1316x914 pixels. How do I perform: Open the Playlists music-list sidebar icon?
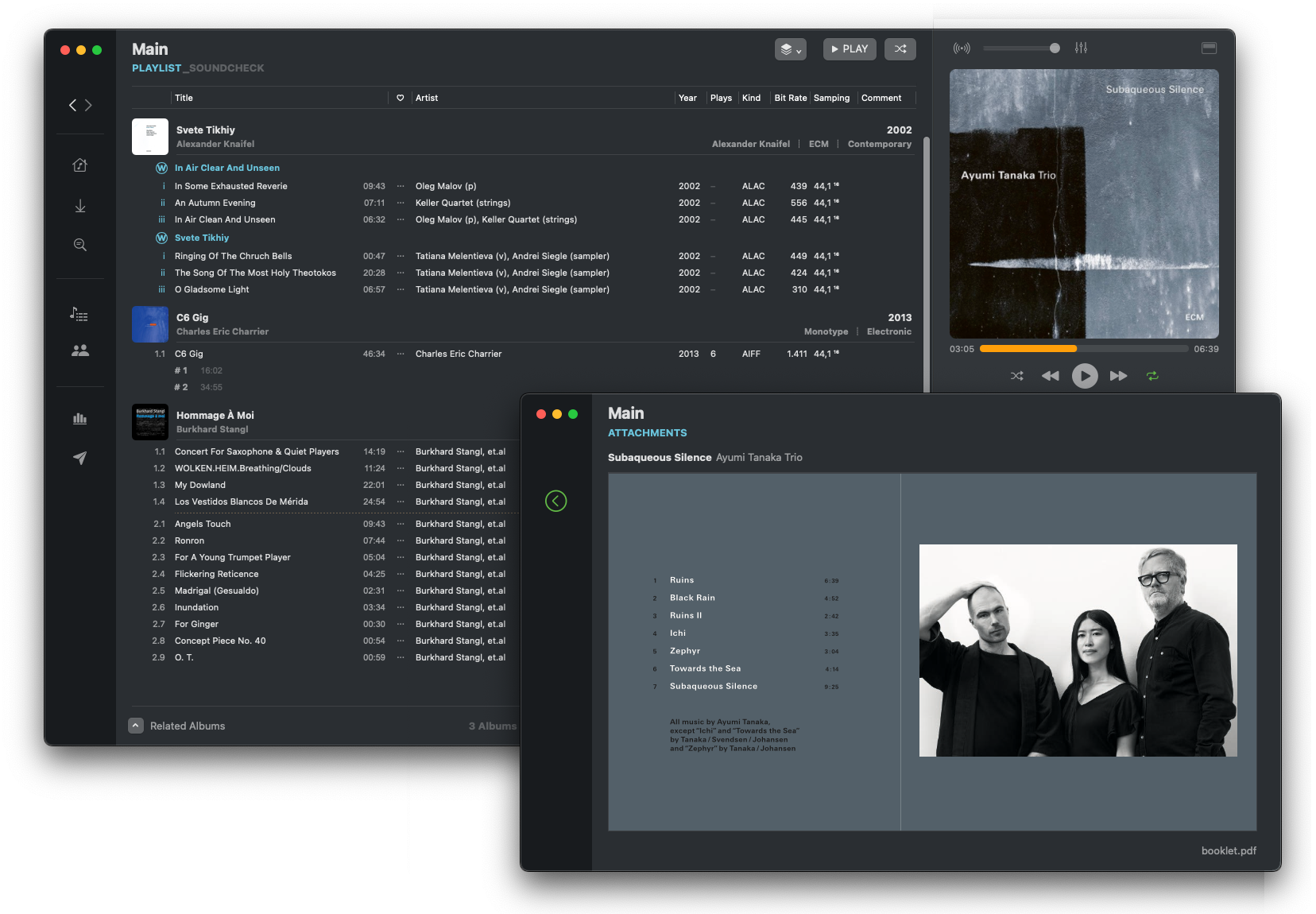tap(79, 314)
